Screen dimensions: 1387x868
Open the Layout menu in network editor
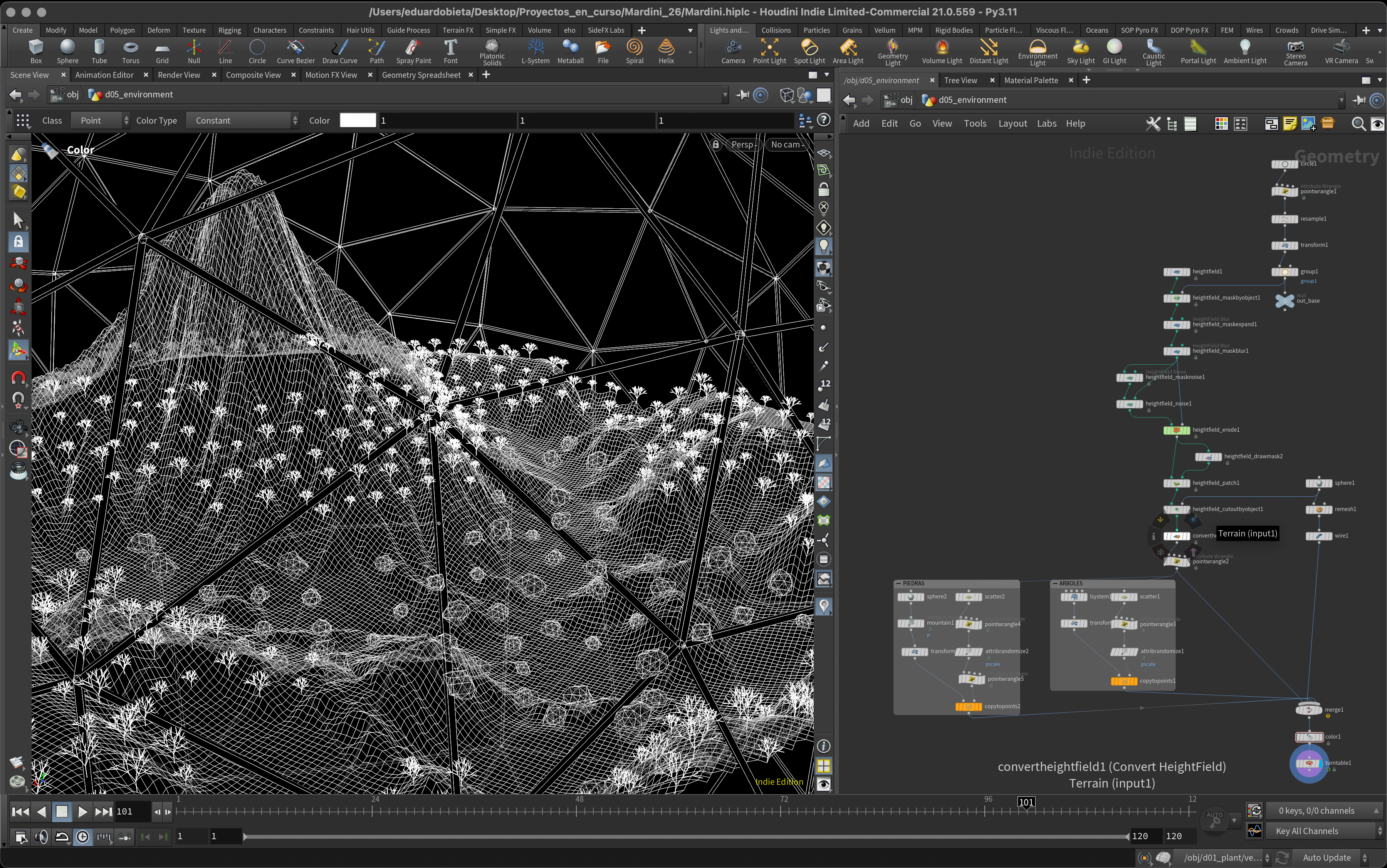click(x=1012, y=124)
